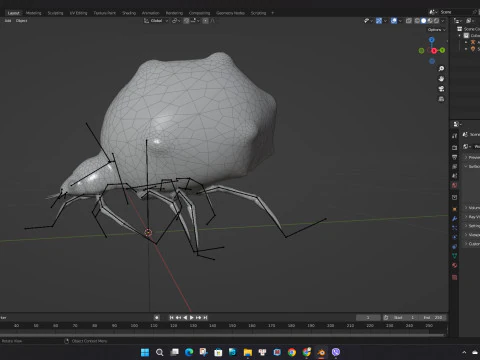Open the scene browse icon dropdown
The image size is (480, 360).
(x=433, y=12)
